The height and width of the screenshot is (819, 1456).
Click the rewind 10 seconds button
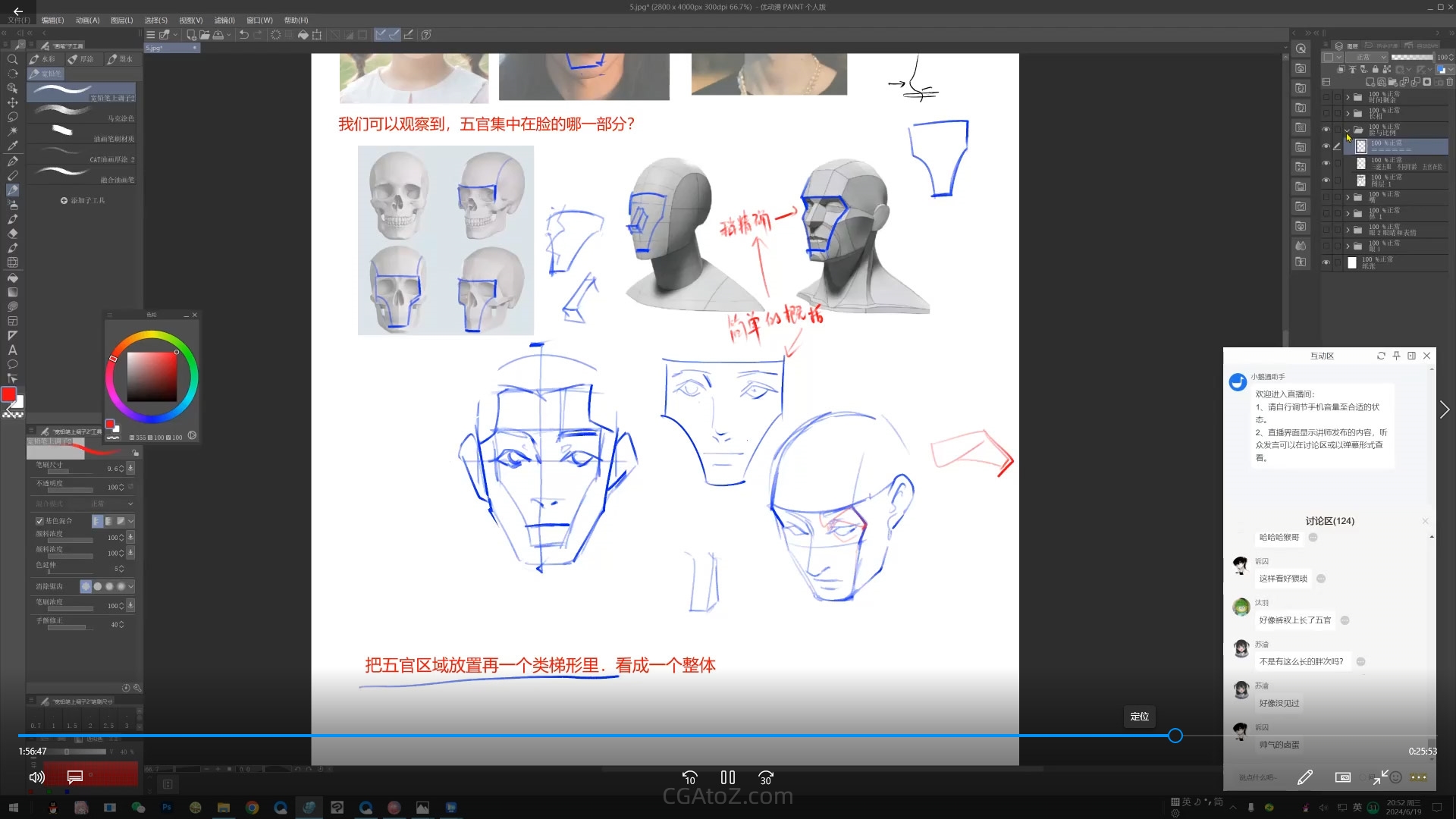click(x=689, y=777)
